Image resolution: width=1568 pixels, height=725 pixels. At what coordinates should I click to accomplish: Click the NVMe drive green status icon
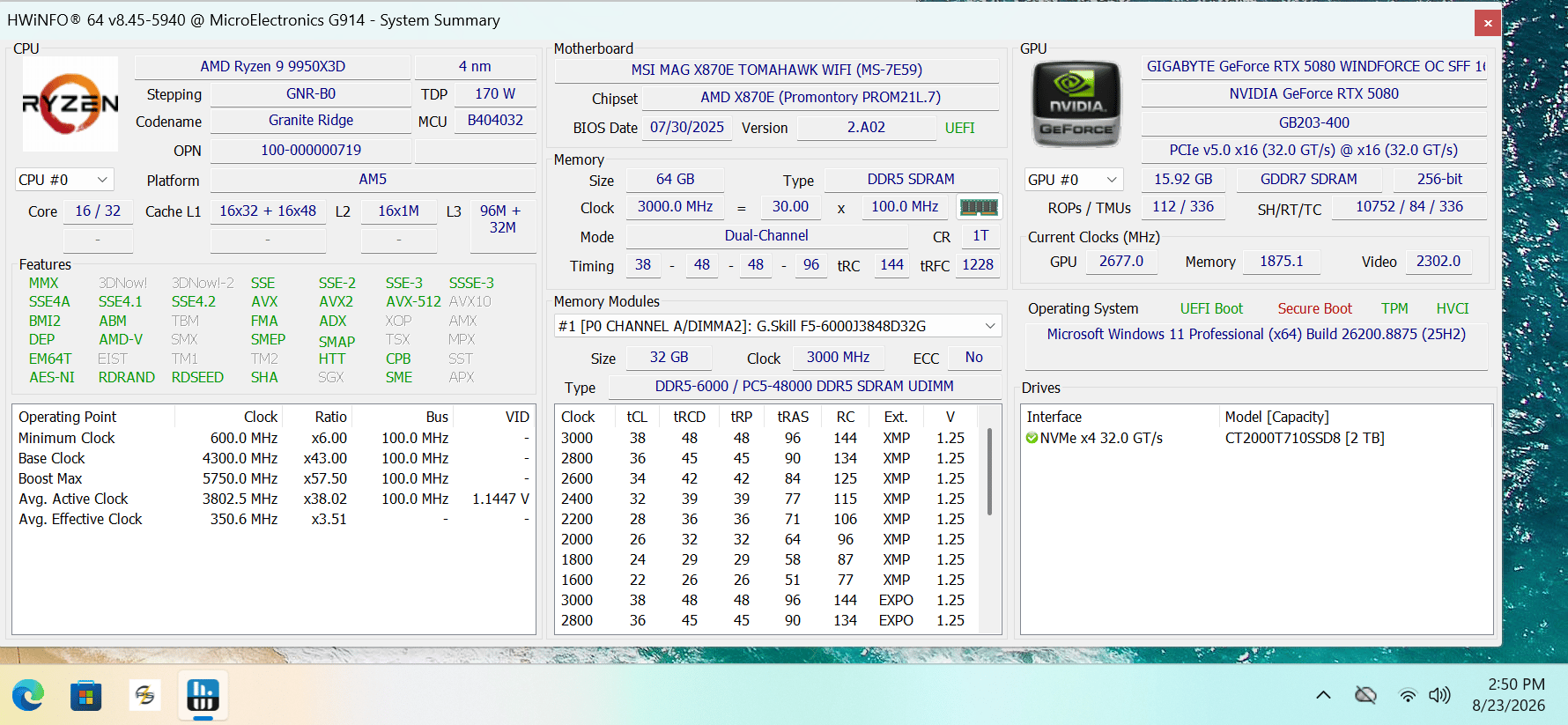tap(1032, 438)
